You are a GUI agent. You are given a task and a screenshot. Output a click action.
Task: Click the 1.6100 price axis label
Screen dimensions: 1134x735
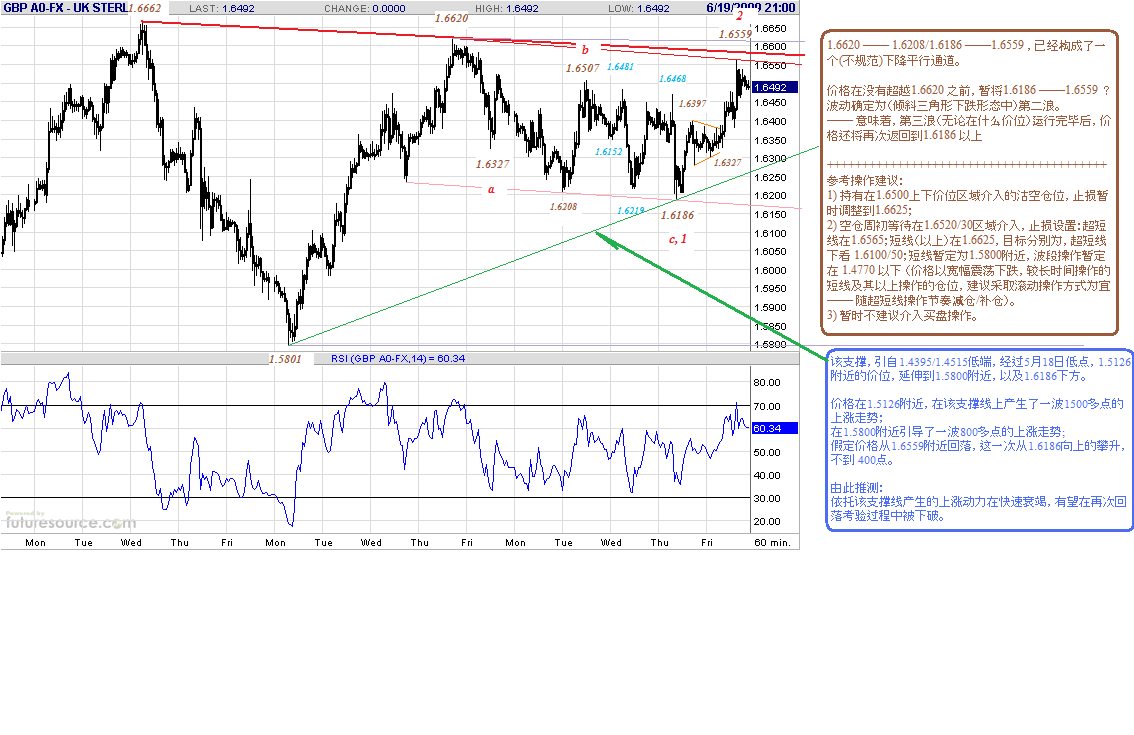coord(770,234)
